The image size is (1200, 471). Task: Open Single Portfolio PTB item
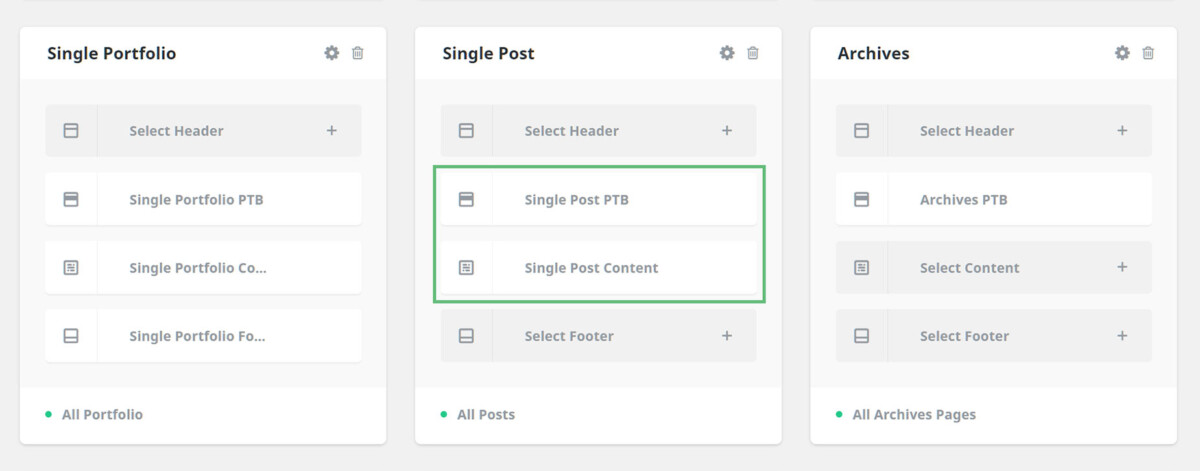pos(203,199)
